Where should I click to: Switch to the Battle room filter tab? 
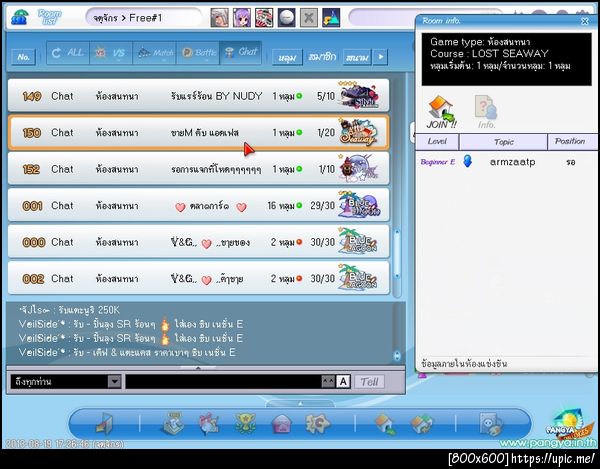click(198, 53)
